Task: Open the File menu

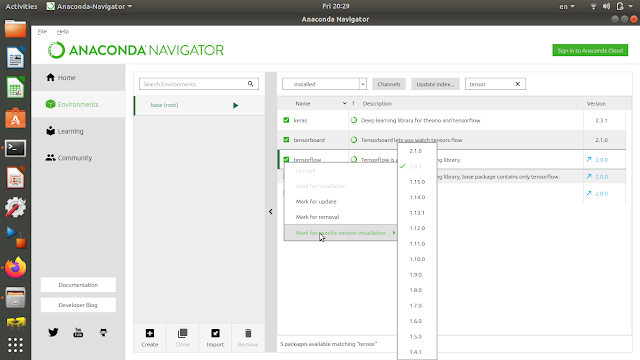Action: click(x=42, y=31)
